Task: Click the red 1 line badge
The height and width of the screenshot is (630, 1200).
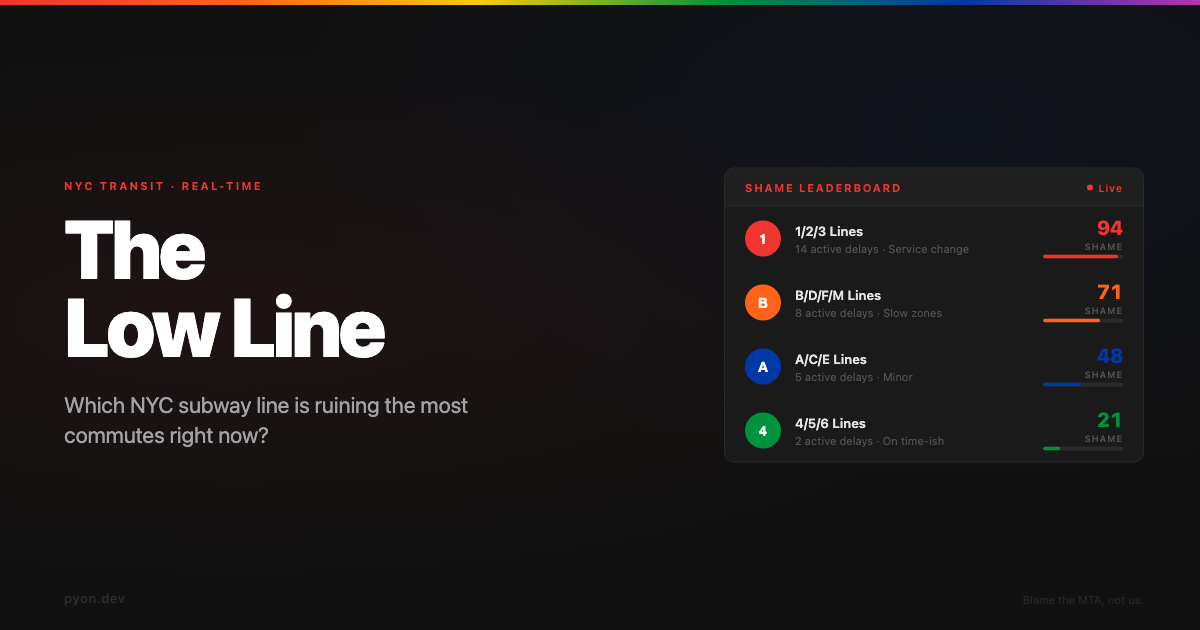Action: click(763, 239)
